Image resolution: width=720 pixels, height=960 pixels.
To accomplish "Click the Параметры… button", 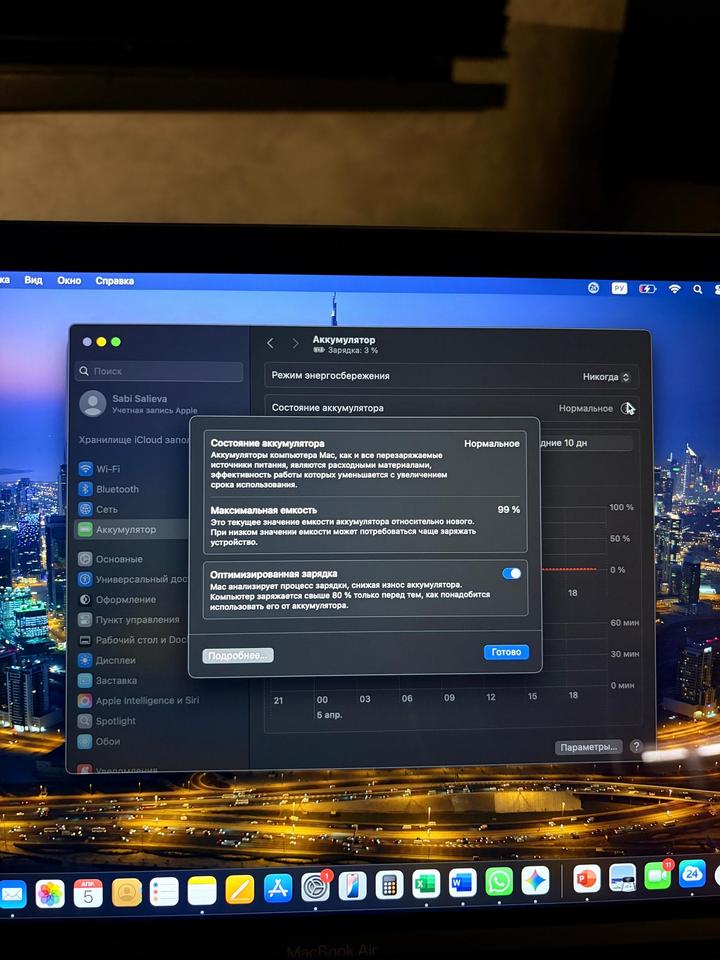I will point(589,747).
